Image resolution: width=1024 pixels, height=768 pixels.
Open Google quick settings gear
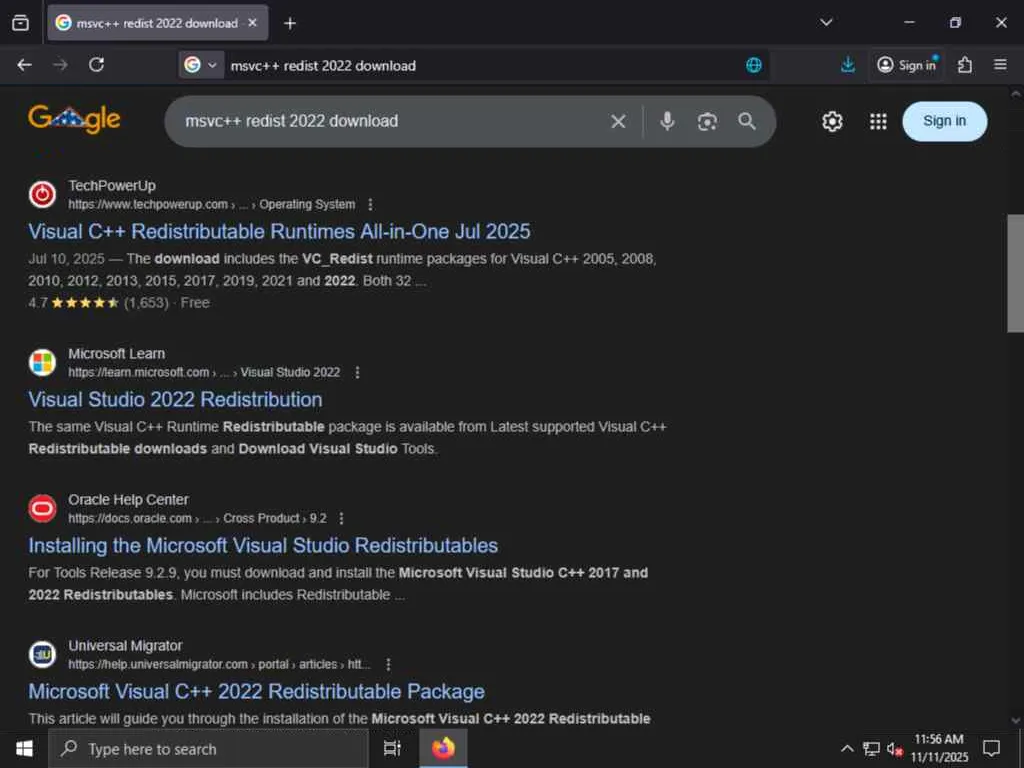(x=832, y=121)
